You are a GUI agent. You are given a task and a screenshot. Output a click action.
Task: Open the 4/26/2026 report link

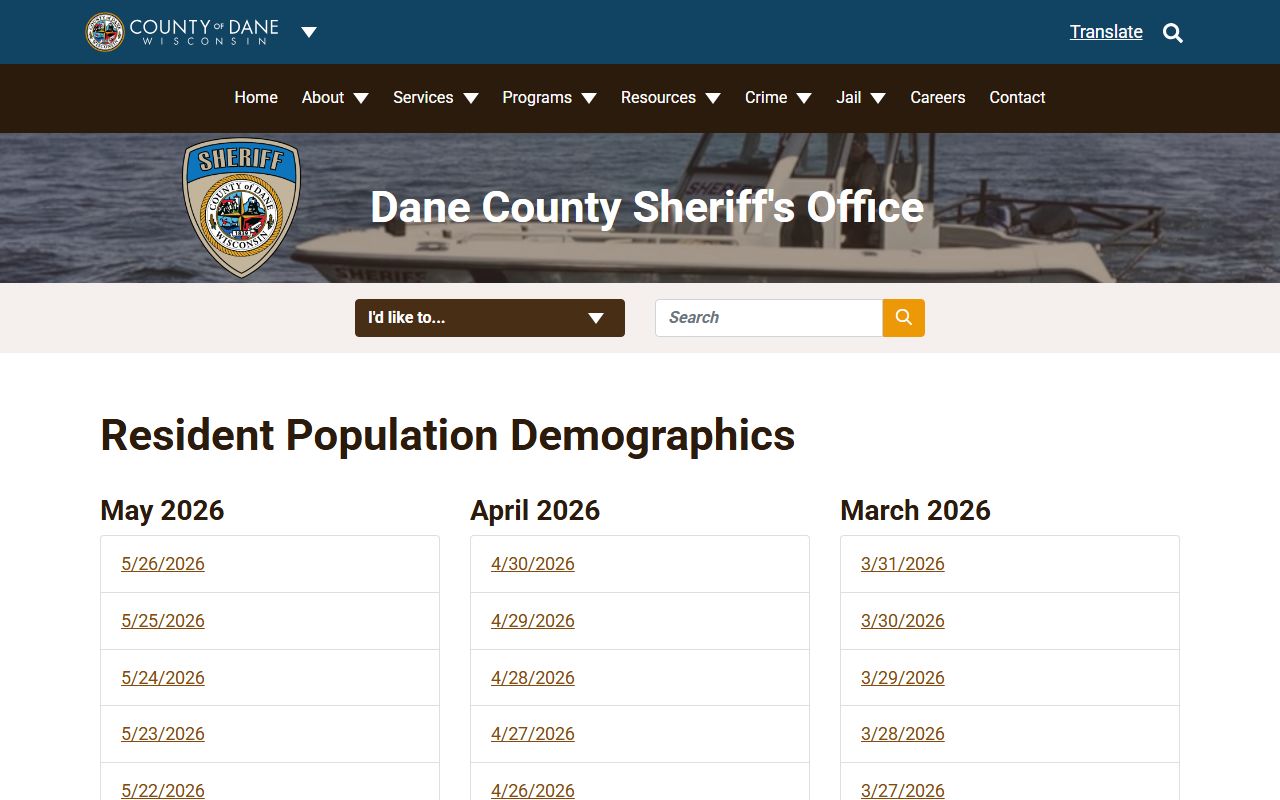533,790
